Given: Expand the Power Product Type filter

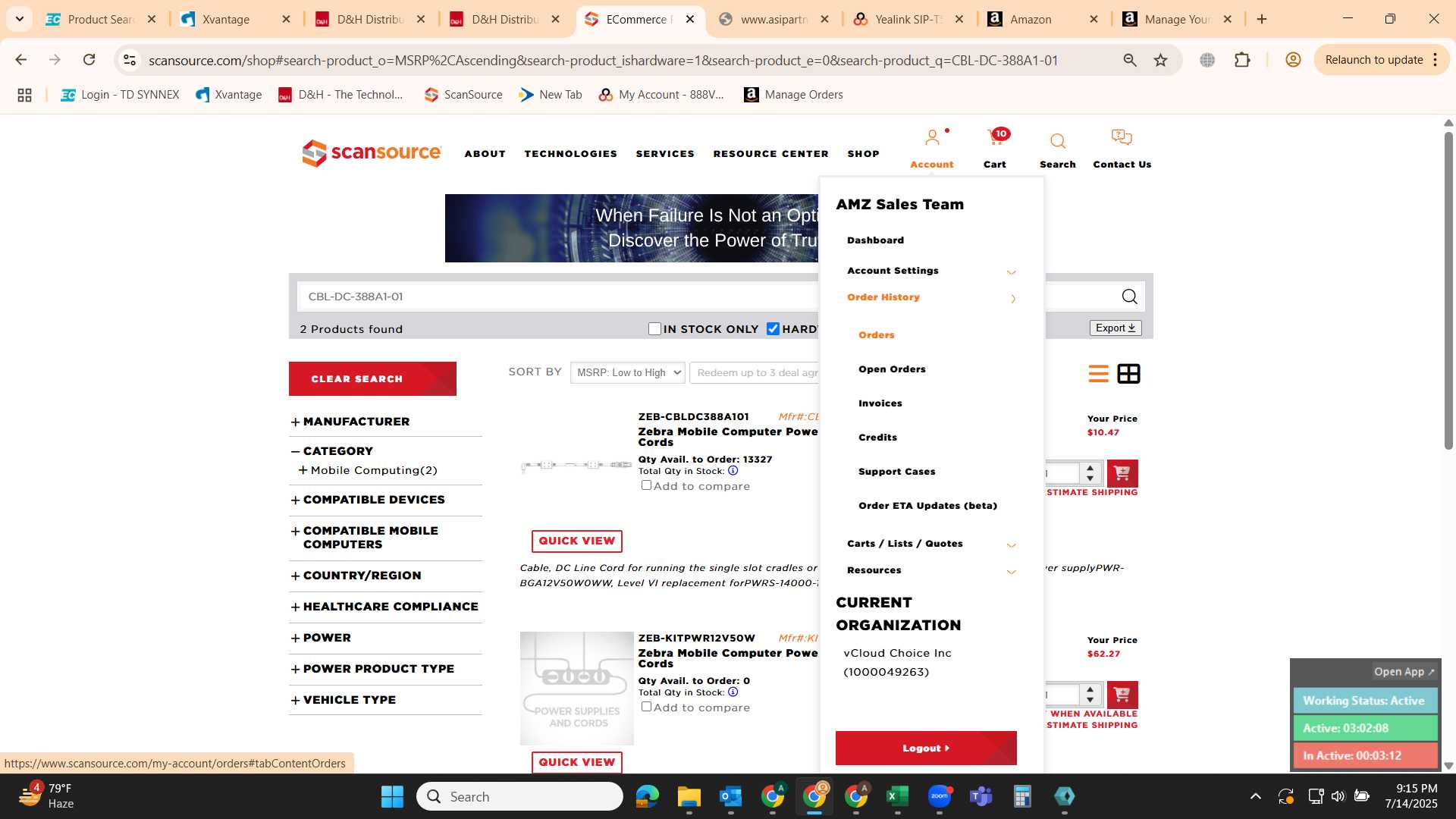Looking at the screenshot, I should pos(295,670).
